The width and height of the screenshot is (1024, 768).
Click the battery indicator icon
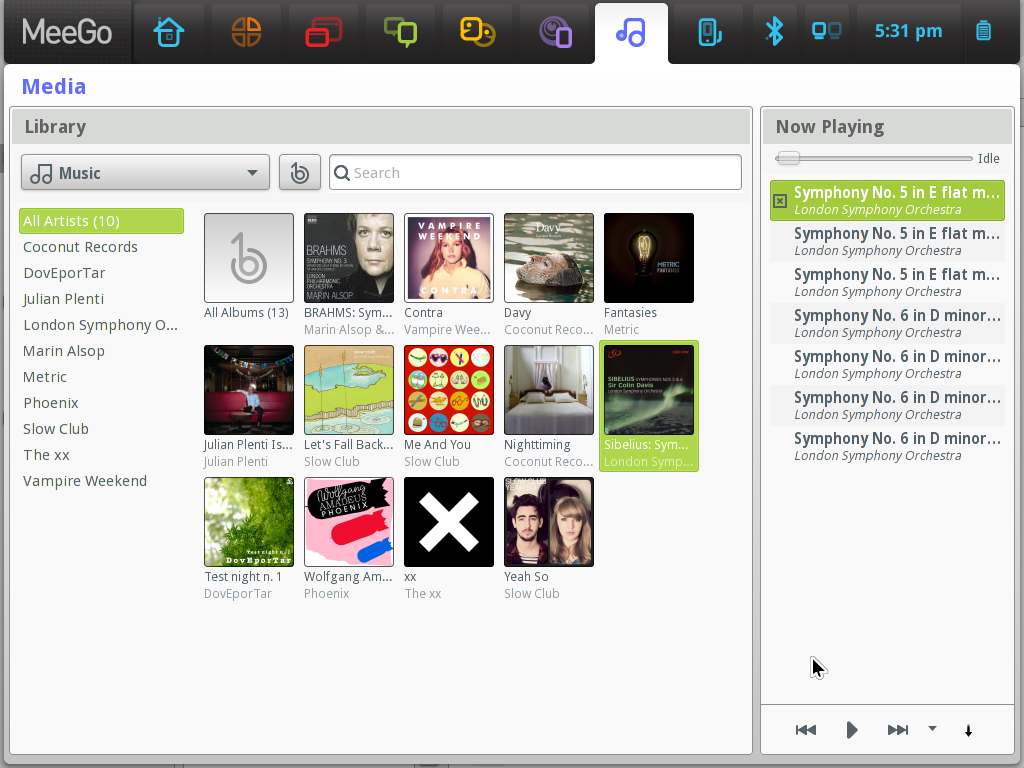tap(983, 31)
